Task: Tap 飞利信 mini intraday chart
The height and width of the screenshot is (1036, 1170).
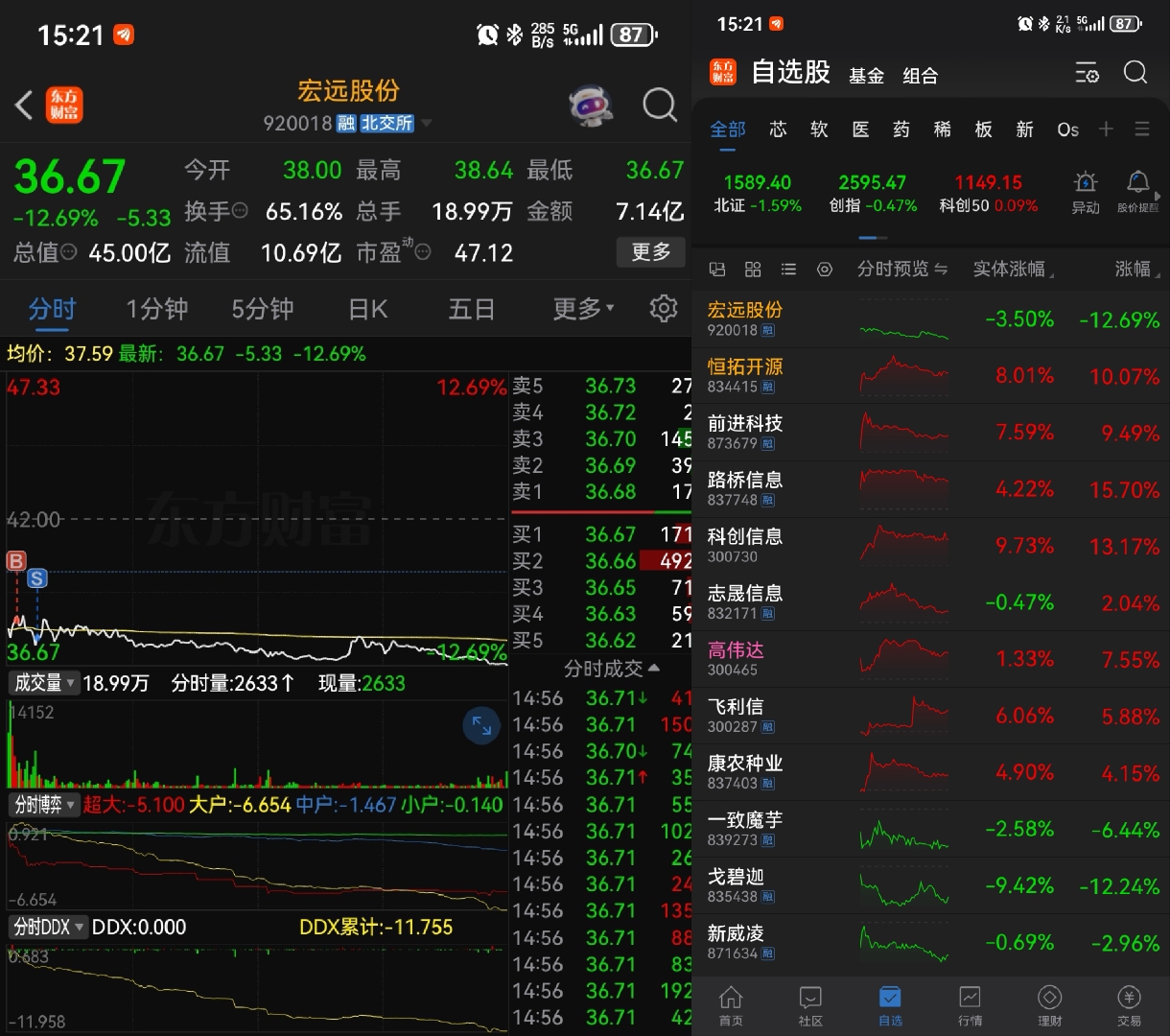Action: point(904,716)
